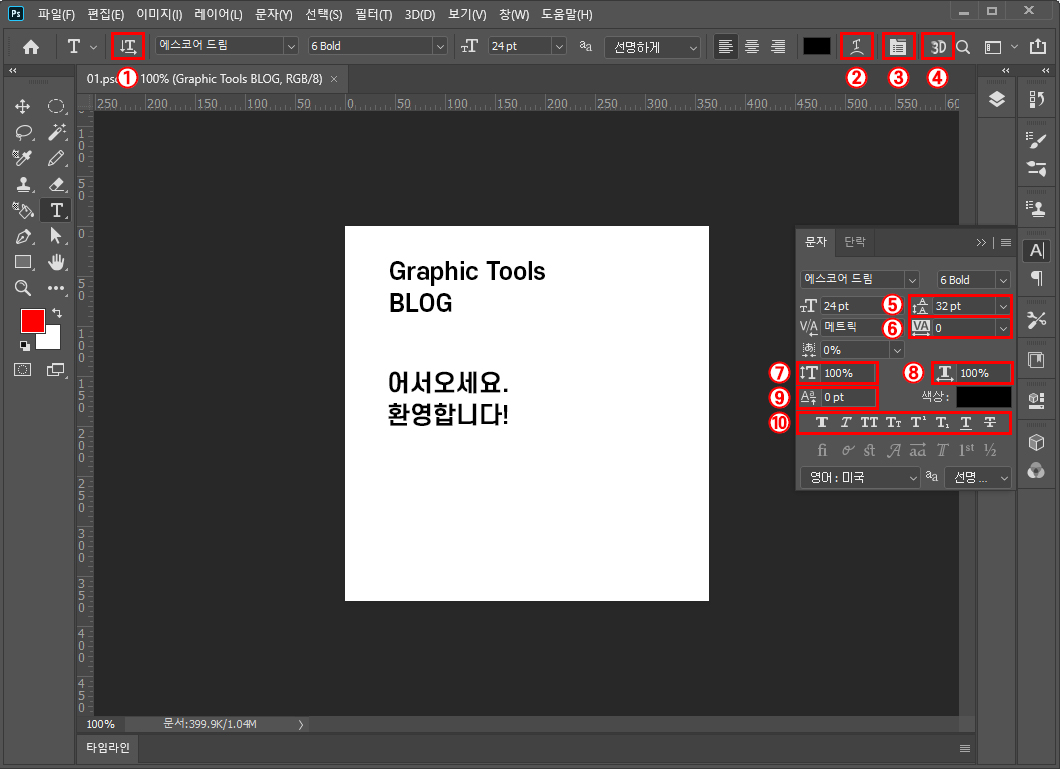Image resolution: width=1060 pixels, height=769 pixels.
Task: Open the 필터(T) menu
Action: 374,14
